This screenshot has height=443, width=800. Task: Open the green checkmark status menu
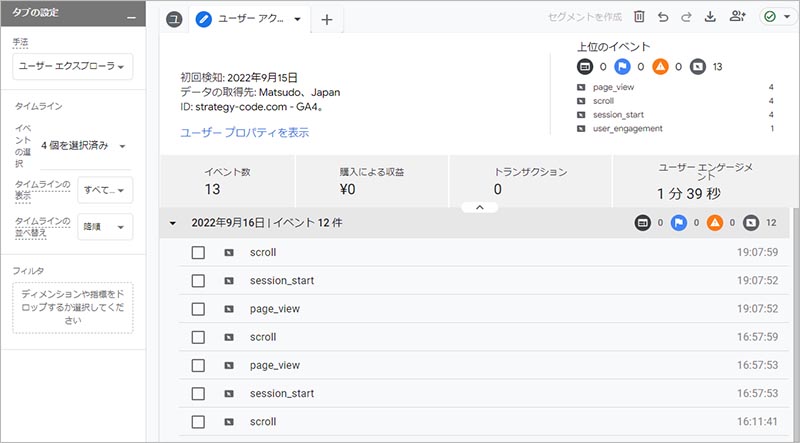[x=775, y=18]
